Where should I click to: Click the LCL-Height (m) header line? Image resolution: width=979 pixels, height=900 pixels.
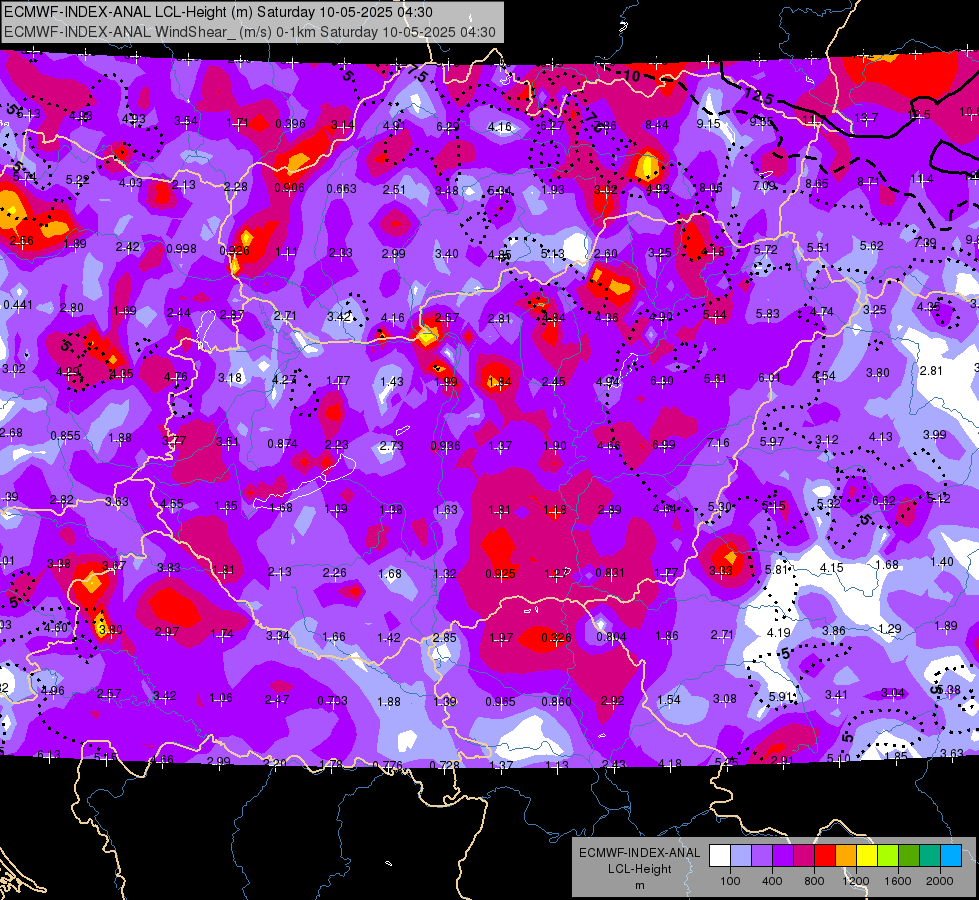219,12
